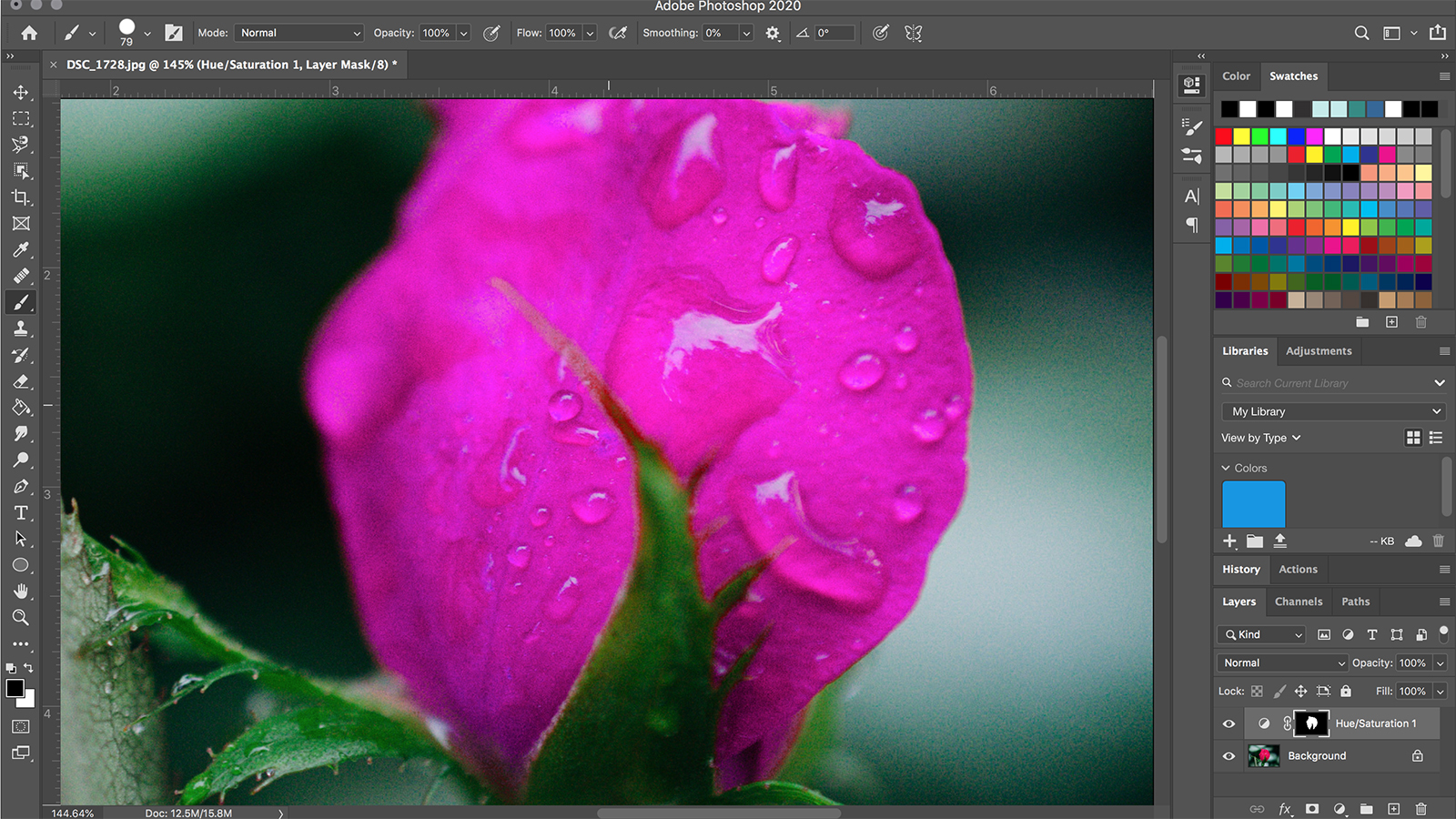Switch to the Adjustments tab

click(1319, 350)
